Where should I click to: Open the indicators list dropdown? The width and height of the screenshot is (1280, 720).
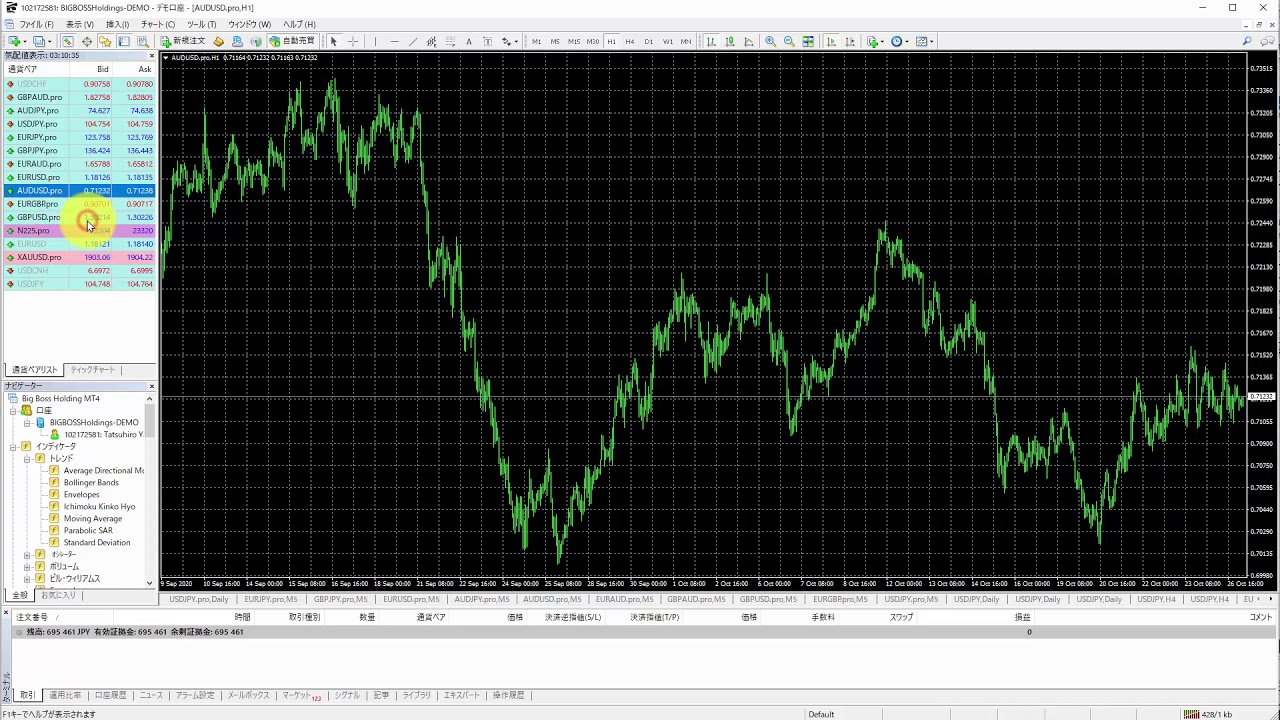tap(875, 41)
